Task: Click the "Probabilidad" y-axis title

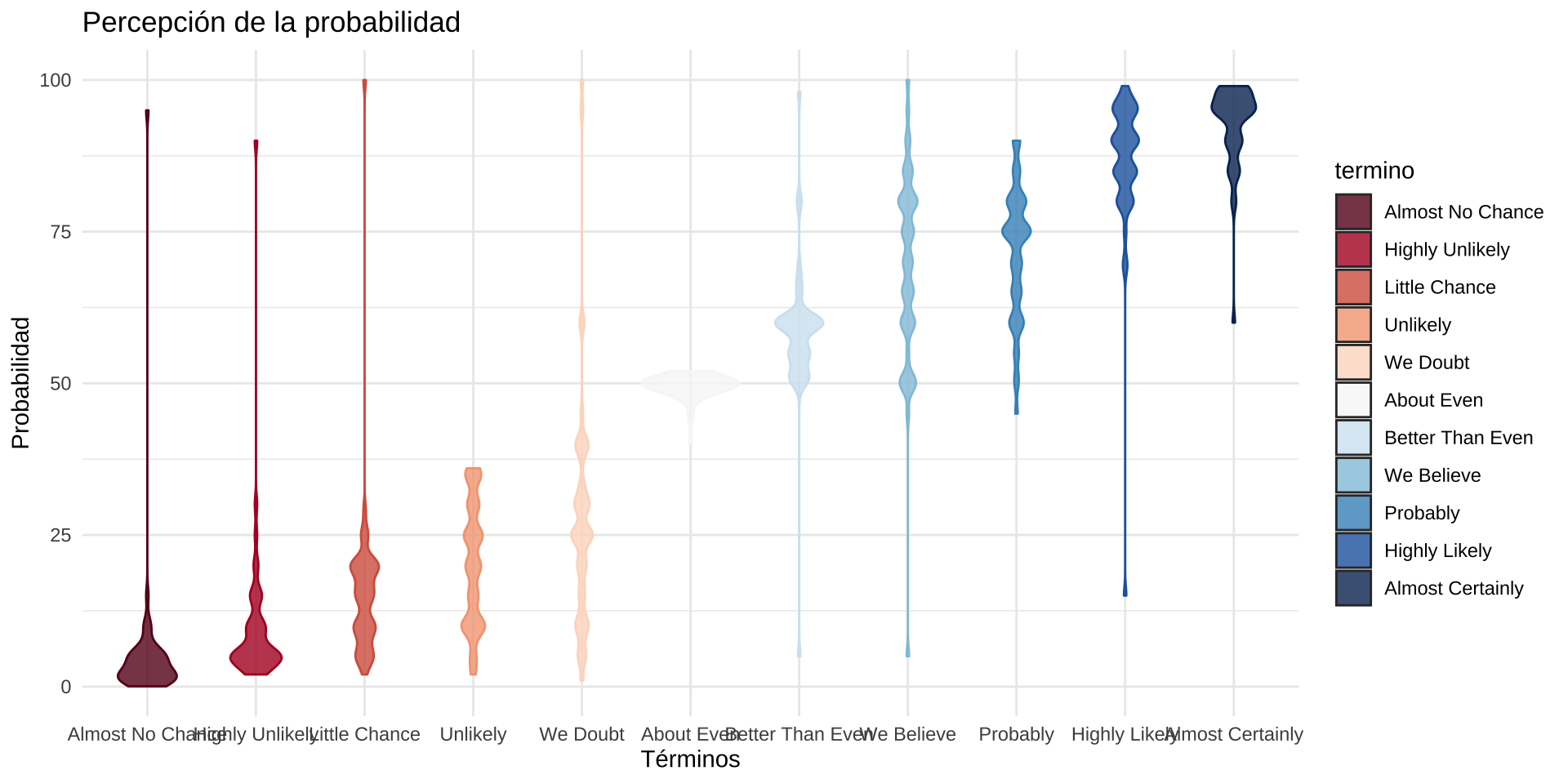Action: click(x=21, y=383)
